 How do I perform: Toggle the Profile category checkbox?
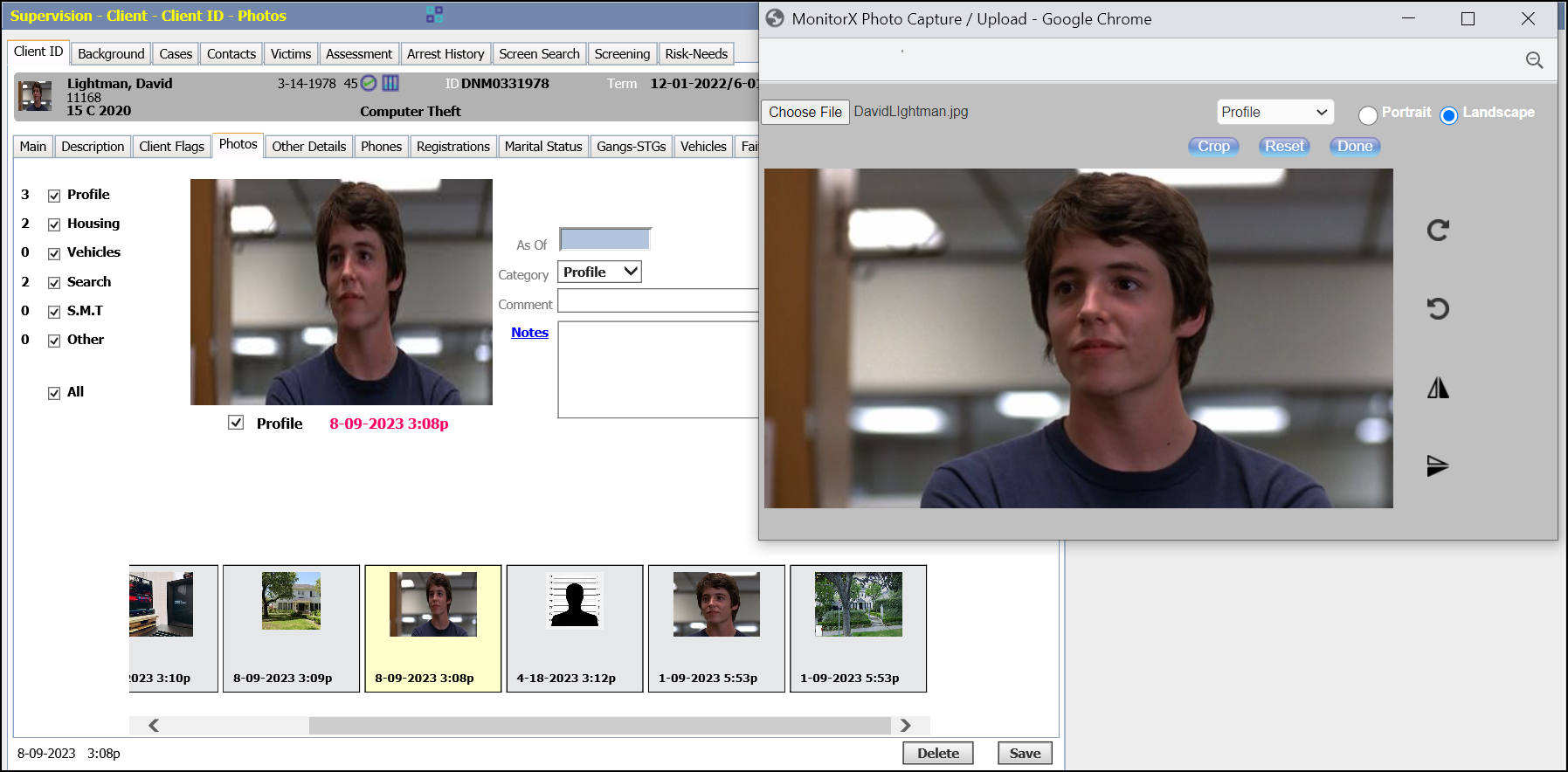tap(54, 196)
